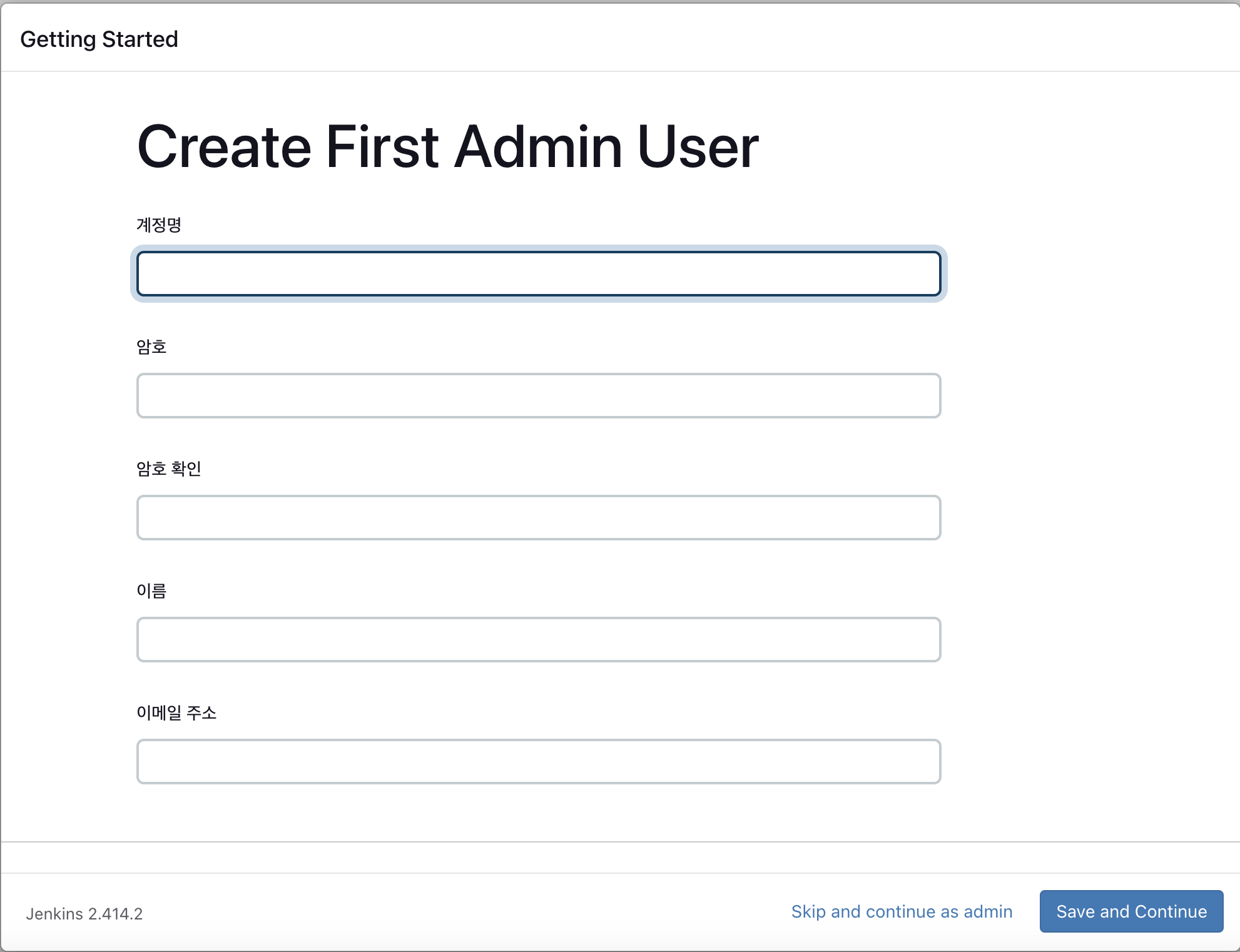
Task: Click the word User in the heading
Action: tap(698, 148)
